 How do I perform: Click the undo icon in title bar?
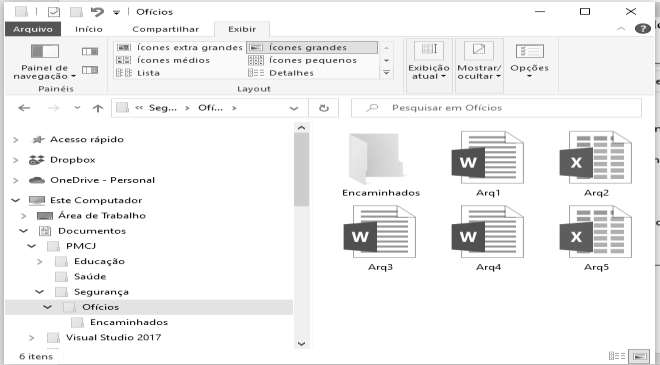tap(97, 12)
